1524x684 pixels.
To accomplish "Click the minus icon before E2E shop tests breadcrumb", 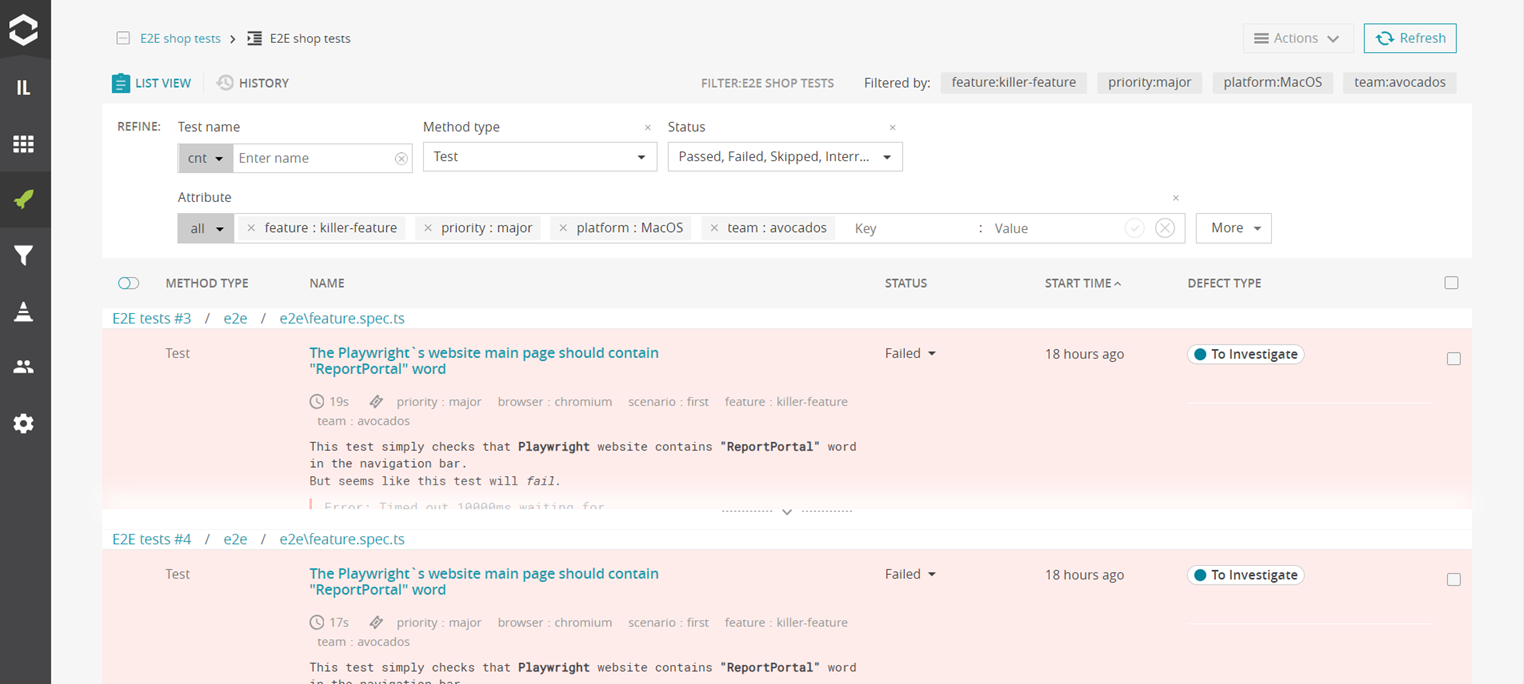I will pyautogui.click(x=123, y=39).
